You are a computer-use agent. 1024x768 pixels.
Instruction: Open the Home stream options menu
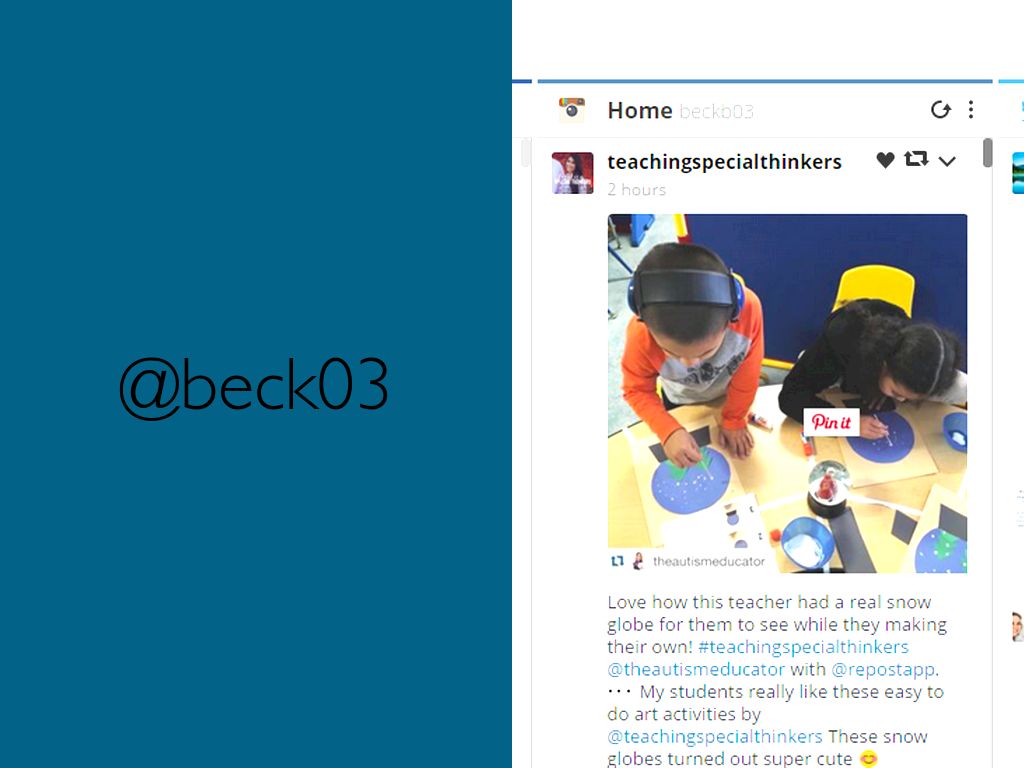coord(971,110)
